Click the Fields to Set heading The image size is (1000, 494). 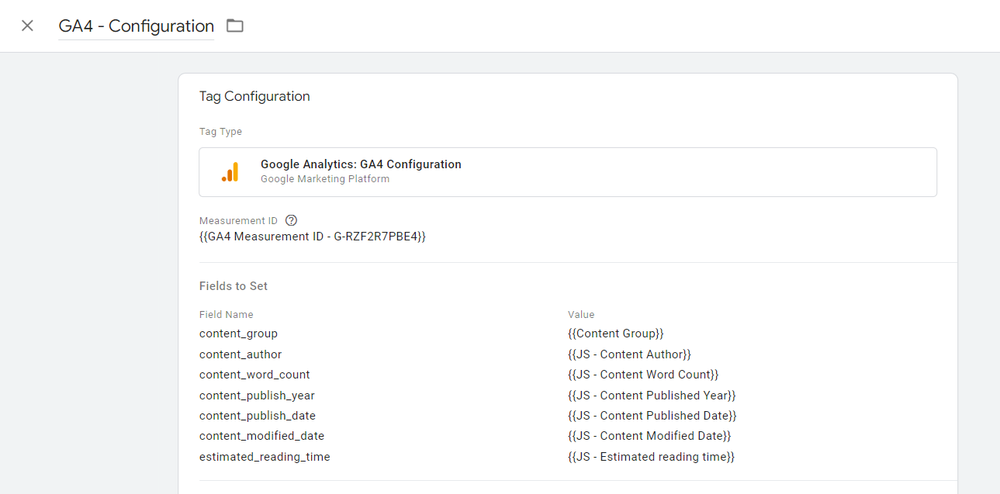pyautogui.click(x=233, y=286)
